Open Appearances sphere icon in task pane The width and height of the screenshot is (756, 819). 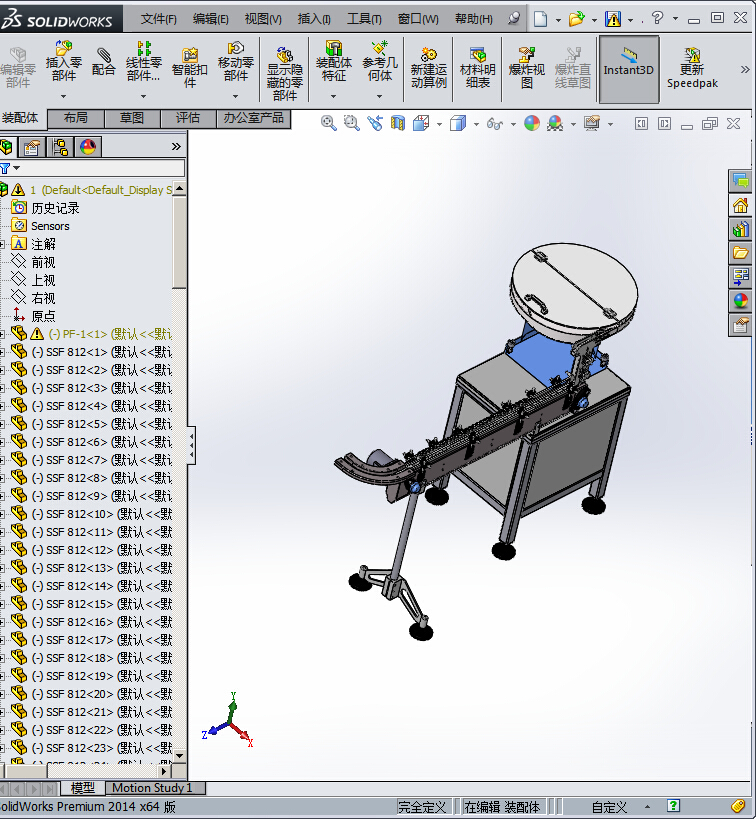pyautogui.click(x=740, y=301)
